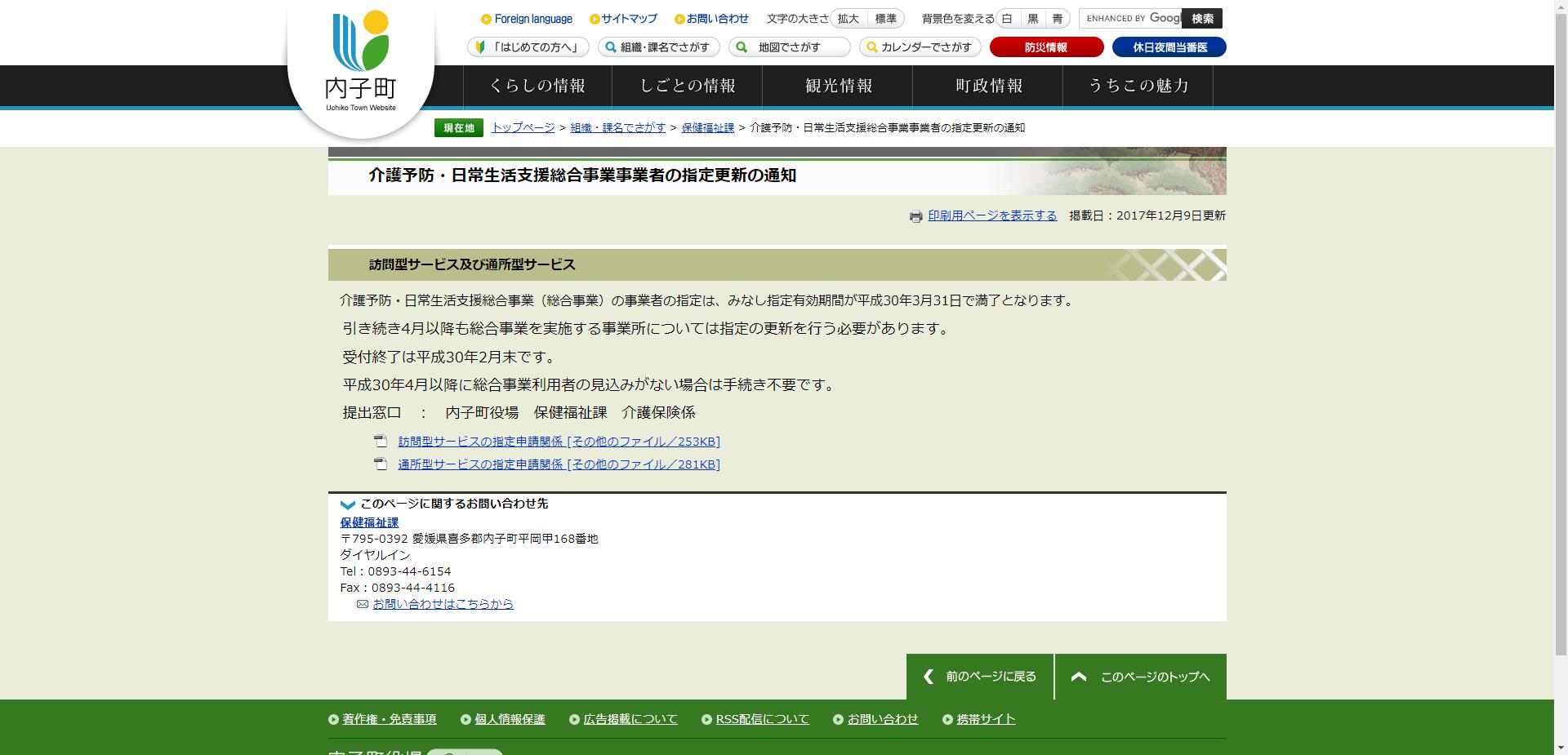Click the envelope icon for お問い合わせはこちらから
Viewport: 1568px width, 755px height.
point(362,604)
